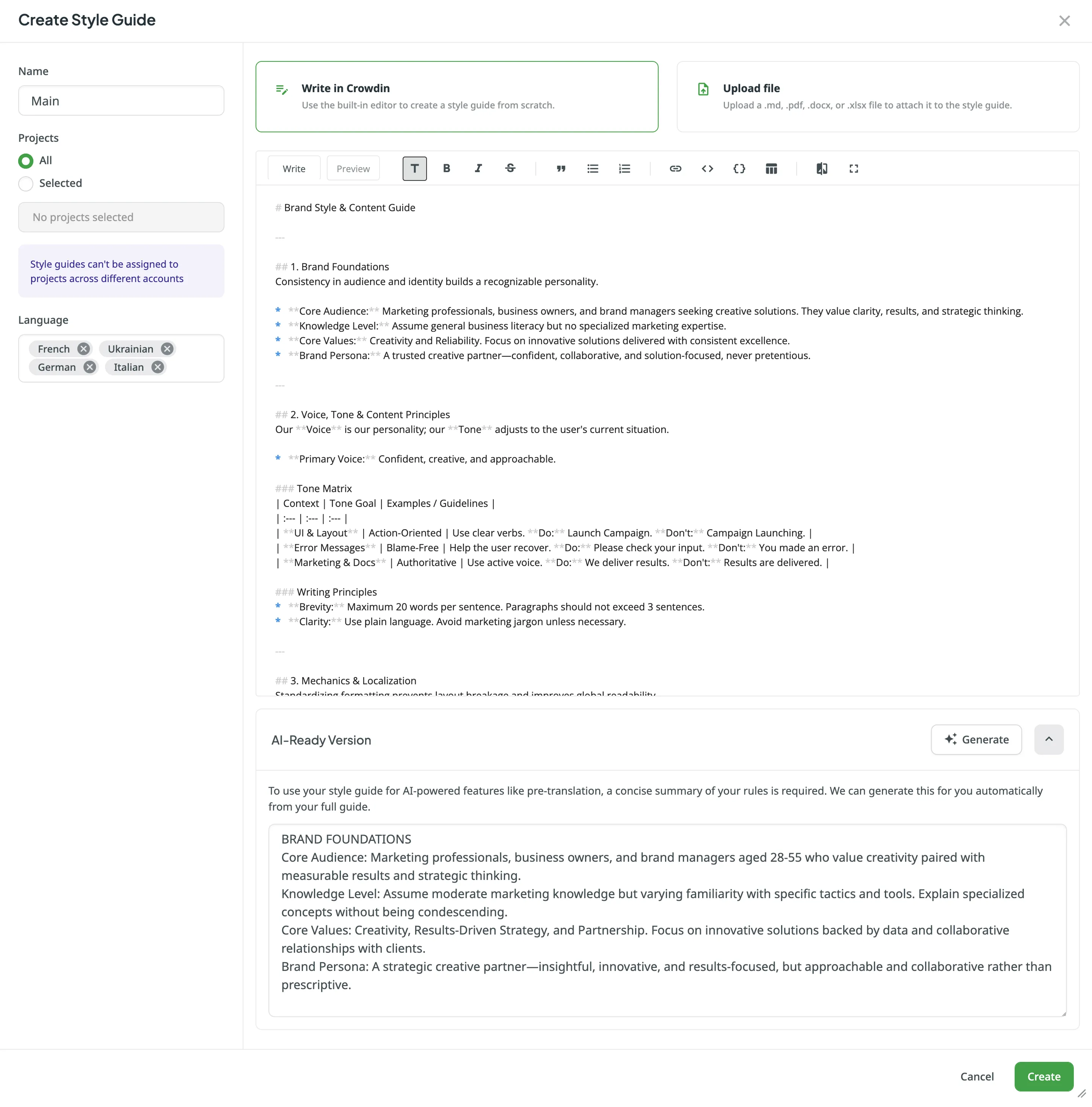Screen dimensions: 1092x1107
Task: Remove the German language tag
Action: click(x=89, y=367)
